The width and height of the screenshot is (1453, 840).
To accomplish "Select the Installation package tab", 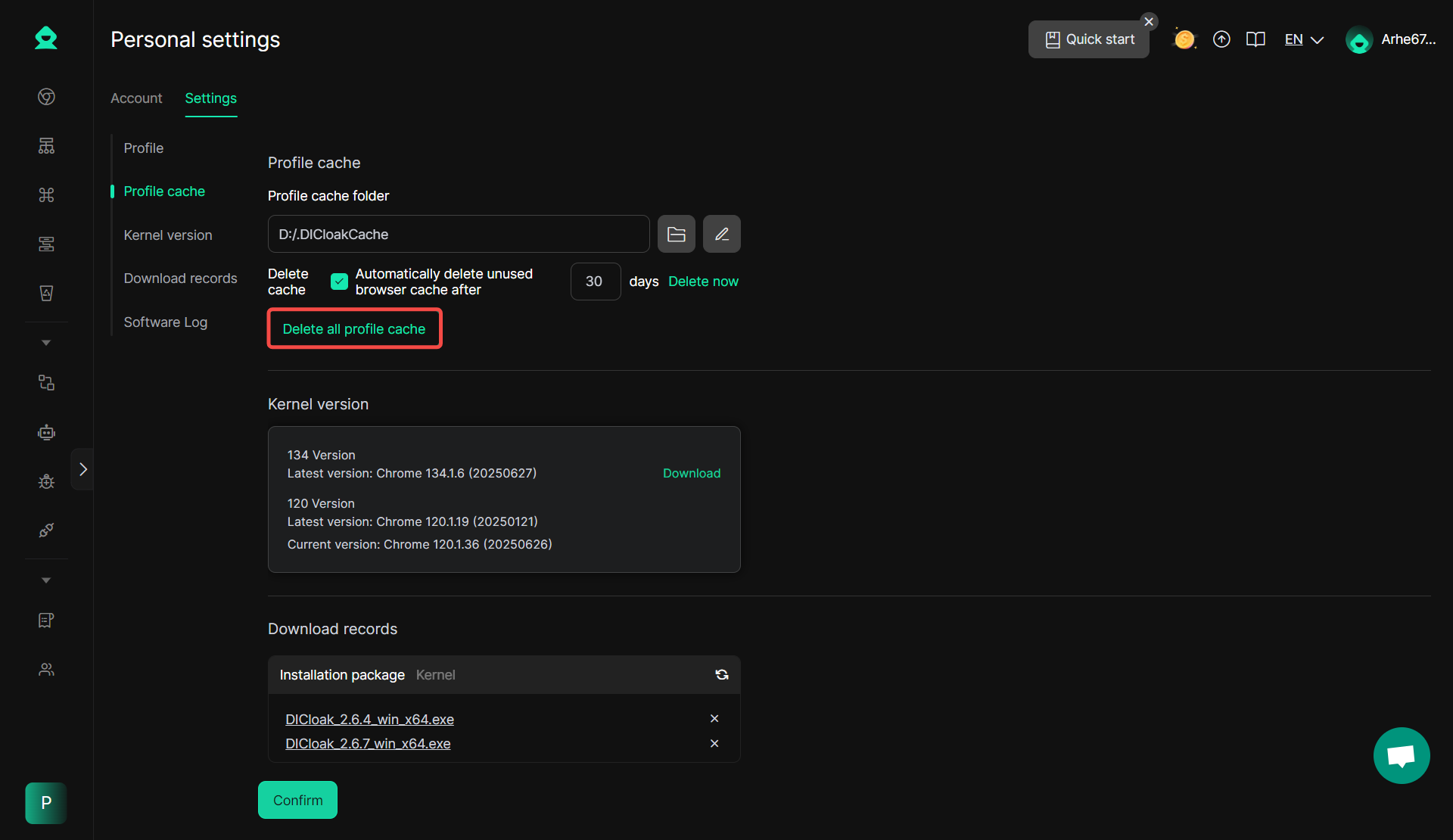I will coord(342,675).
